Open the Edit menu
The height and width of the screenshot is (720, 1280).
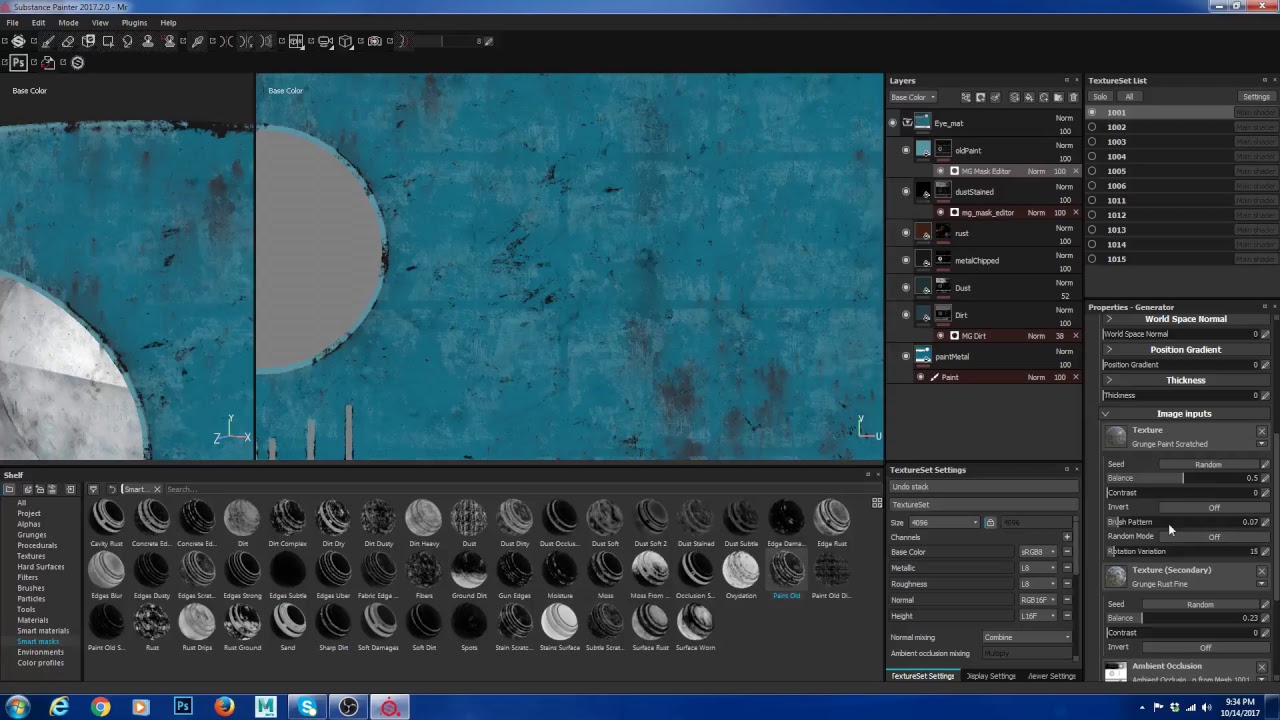[38, 22]
